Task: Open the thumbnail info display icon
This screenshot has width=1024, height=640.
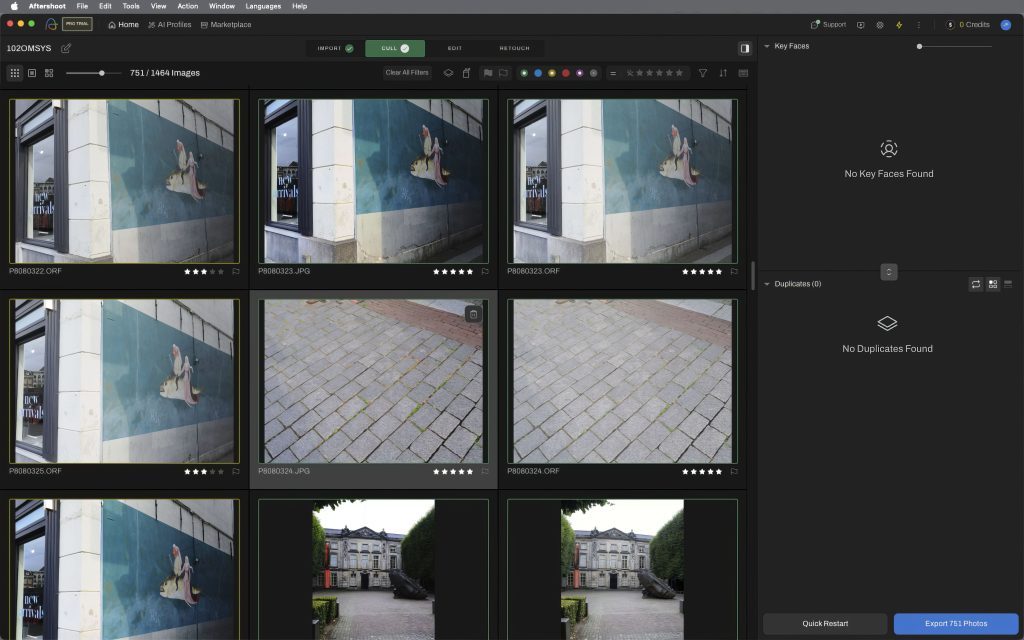Action: tap(743, 73)
